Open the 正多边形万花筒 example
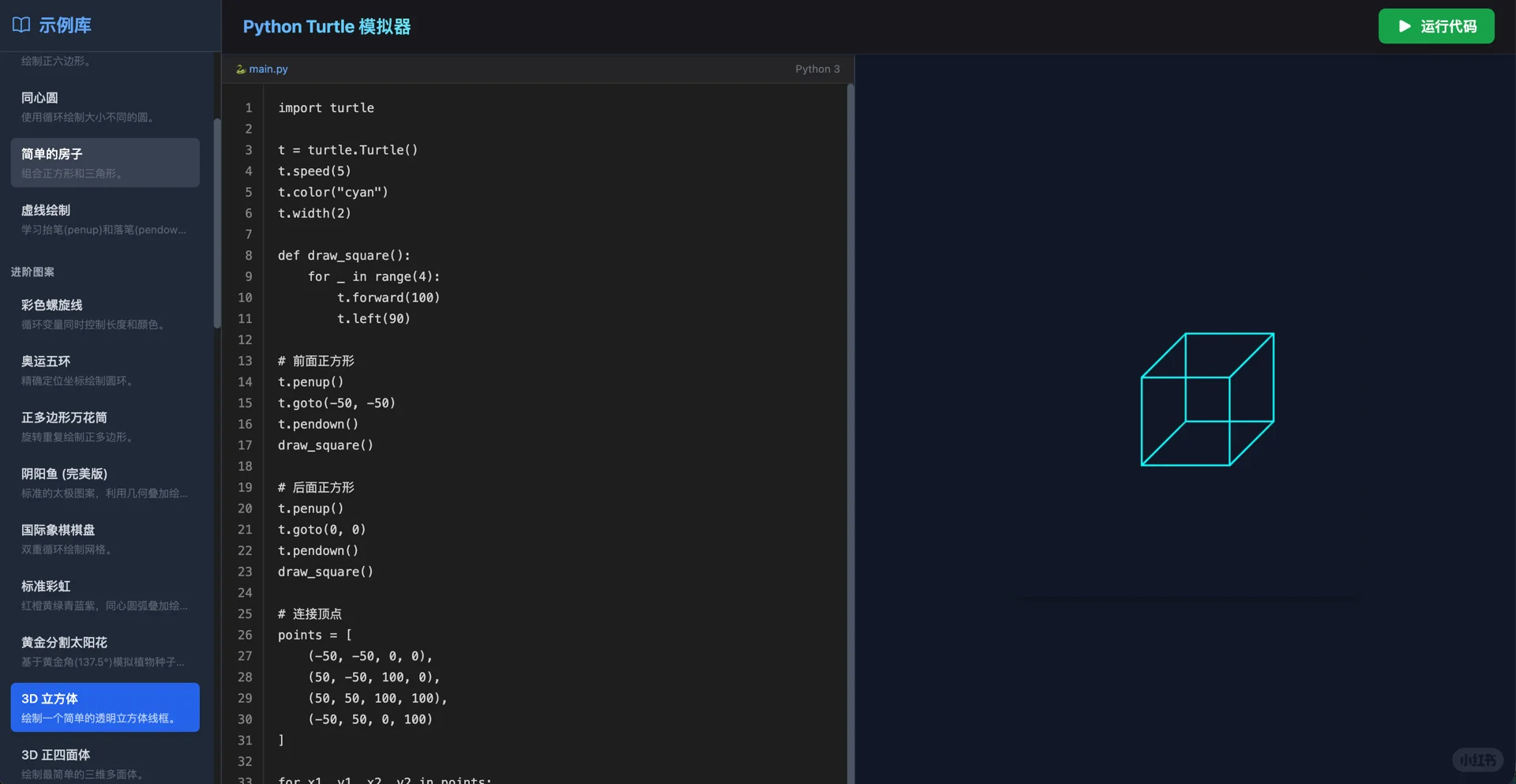1516x784 pixels. coord(104,426)
